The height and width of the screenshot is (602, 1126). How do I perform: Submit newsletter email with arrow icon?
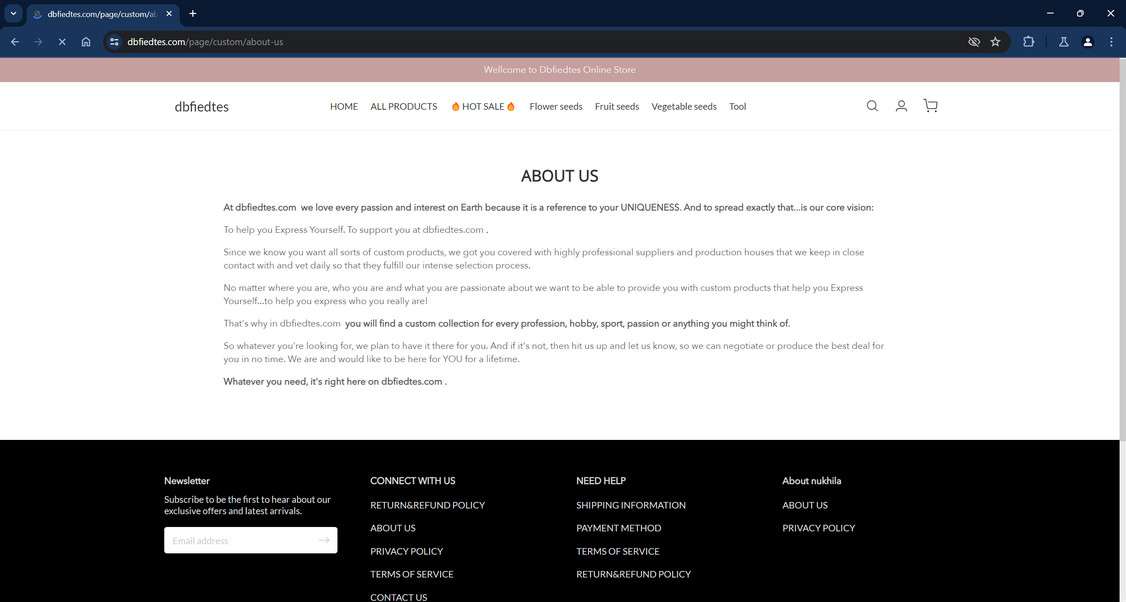point(325,540)
